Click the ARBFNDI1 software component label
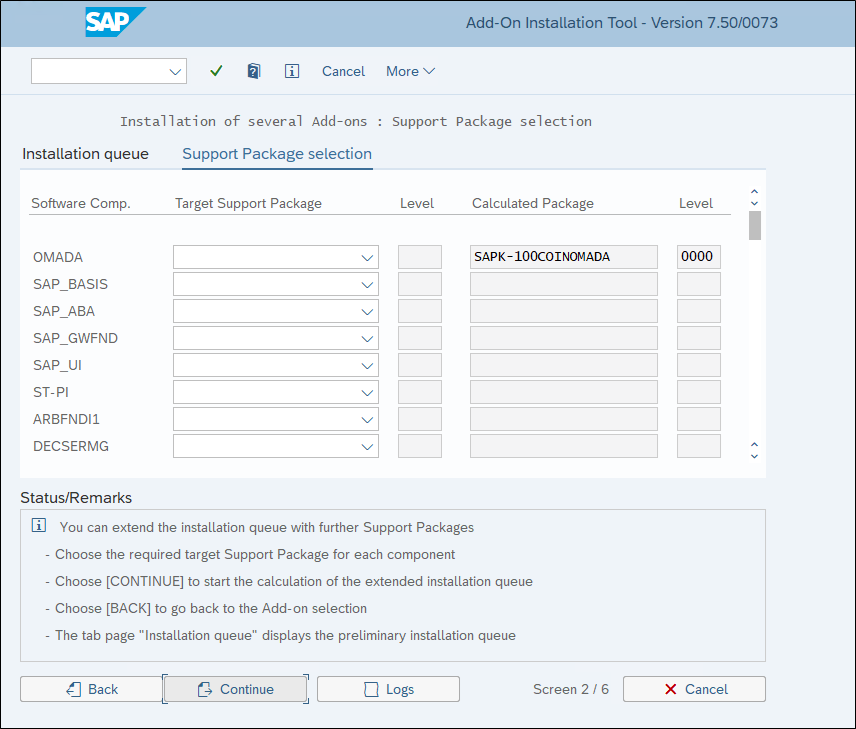The height and width of the screenshot is (729, 856). [x=66, y=419]
